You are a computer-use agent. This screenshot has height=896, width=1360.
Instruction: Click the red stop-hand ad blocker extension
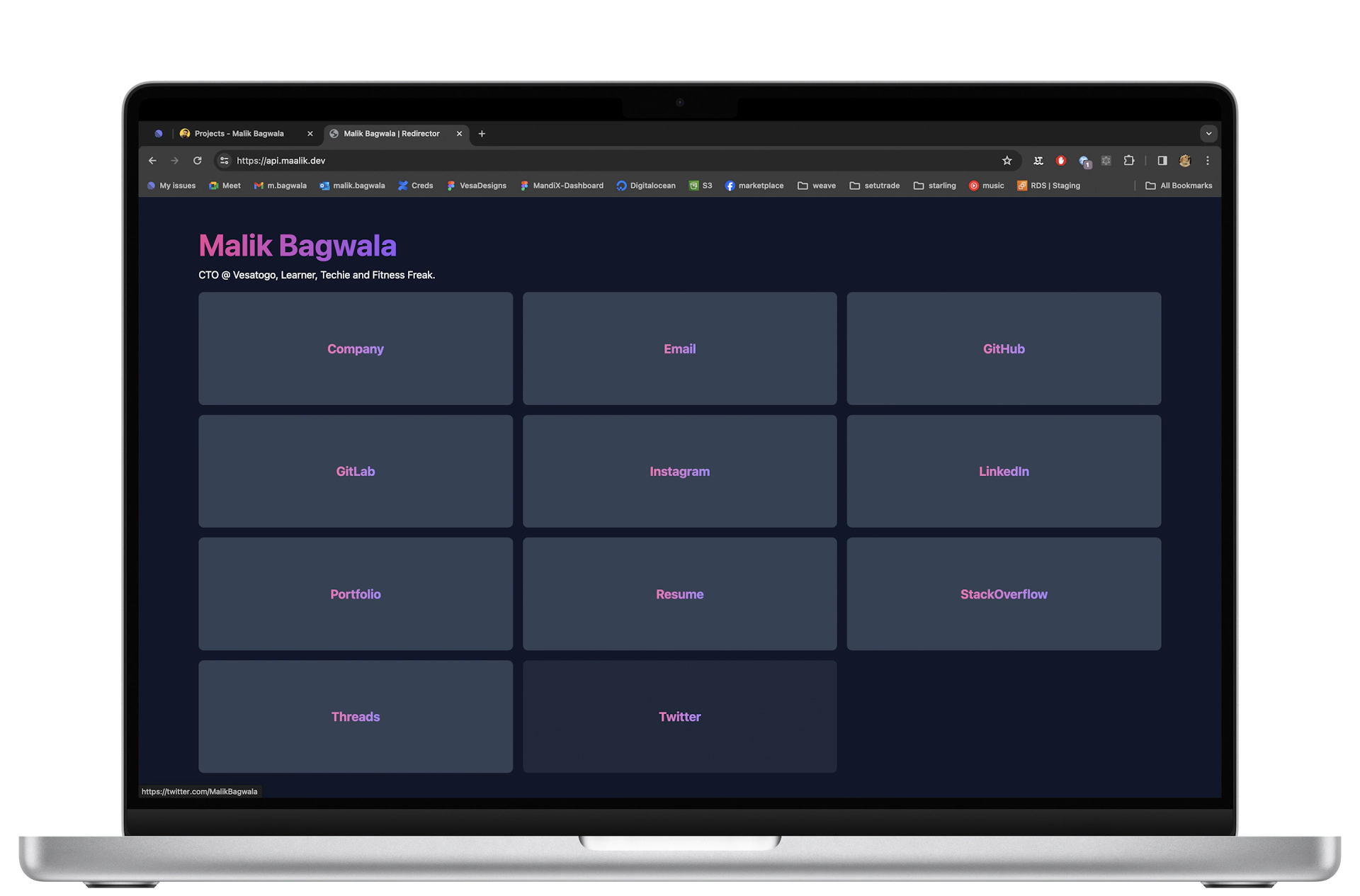tap(1060, 161)
